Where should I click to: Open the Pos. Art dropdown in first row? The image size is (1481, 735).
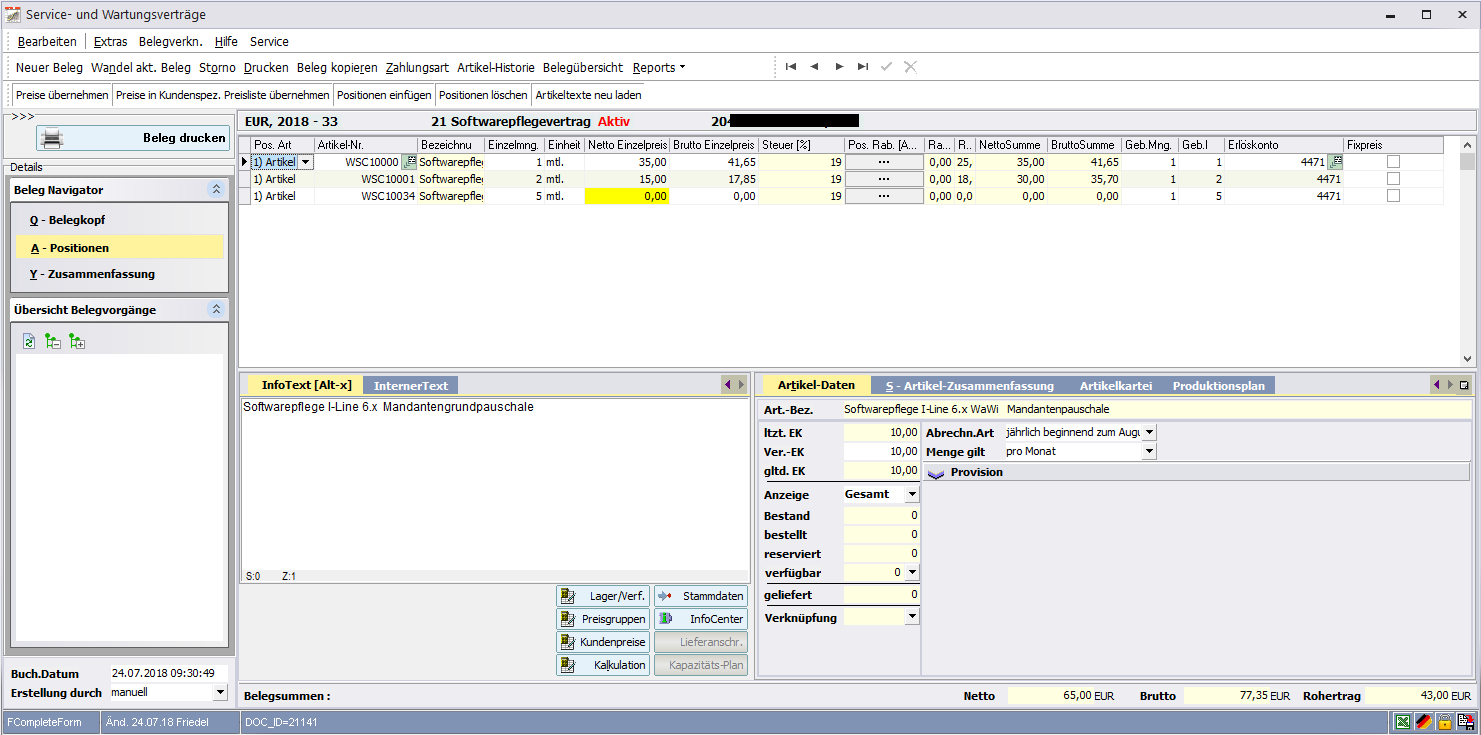306,162
